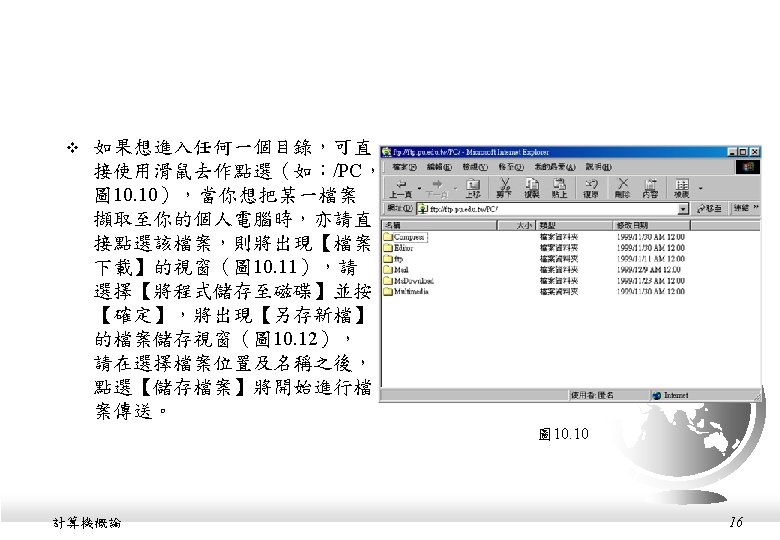
Task: Click the address field showing ftp://ftp.pu.edu.tw/PC/
Action: click(552, 209)
